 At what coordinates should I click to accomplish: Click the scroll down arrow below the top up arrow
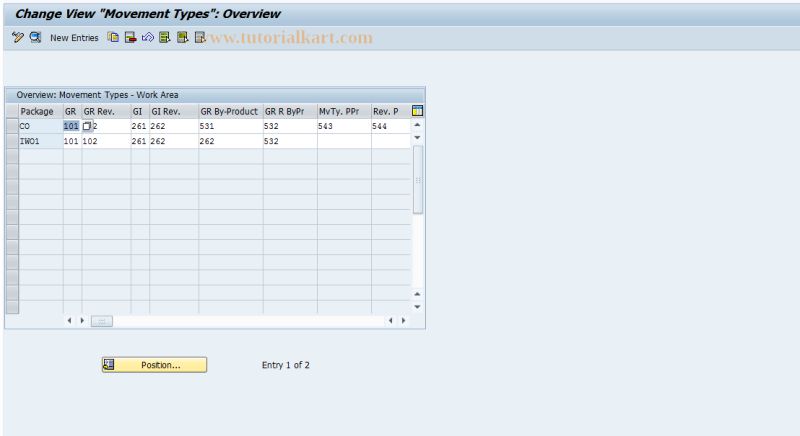(x=417, y=138)
